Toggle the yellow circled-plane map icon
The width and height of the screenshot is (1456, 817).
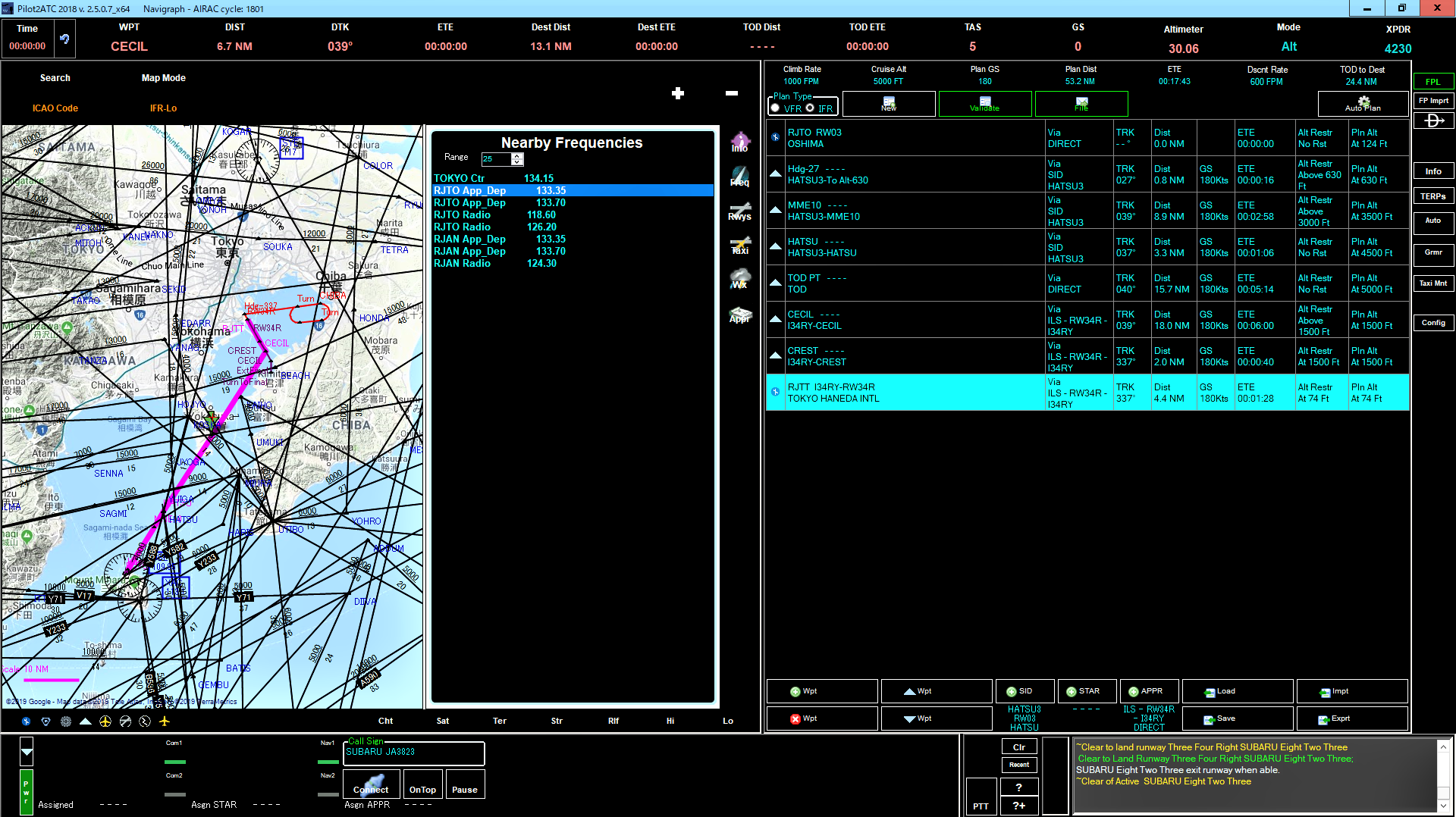click(x=105, y=722)
